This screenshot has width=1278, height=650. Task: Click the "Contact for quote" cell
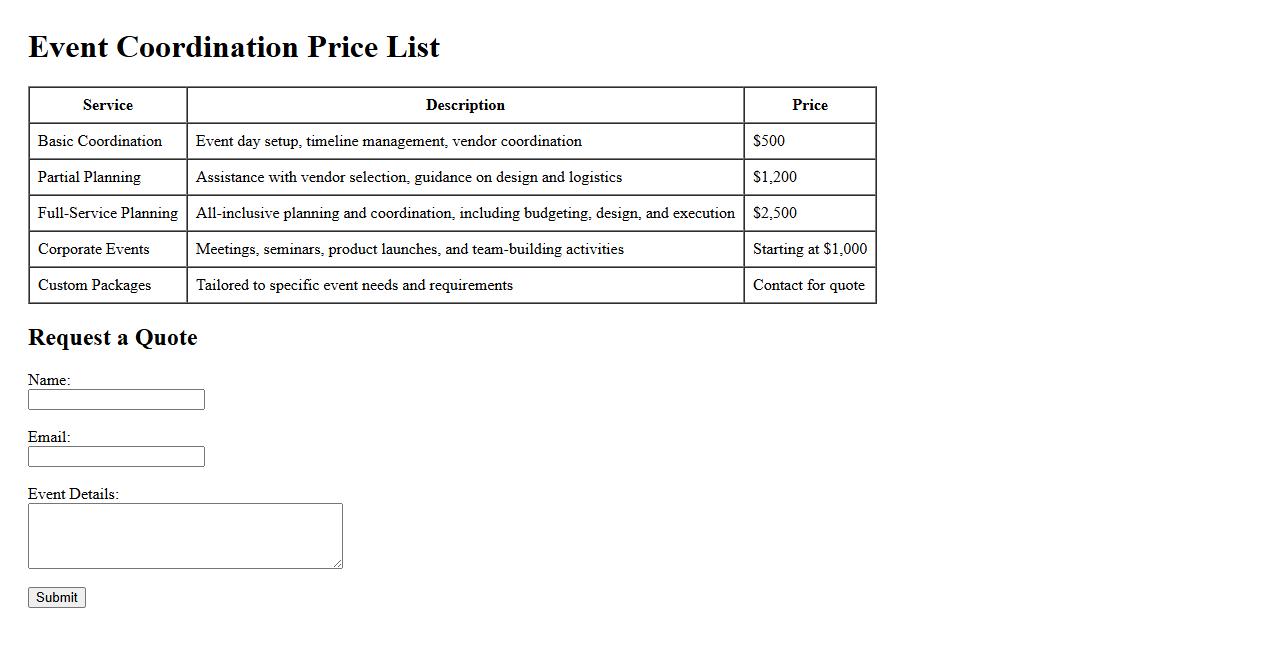809,285
